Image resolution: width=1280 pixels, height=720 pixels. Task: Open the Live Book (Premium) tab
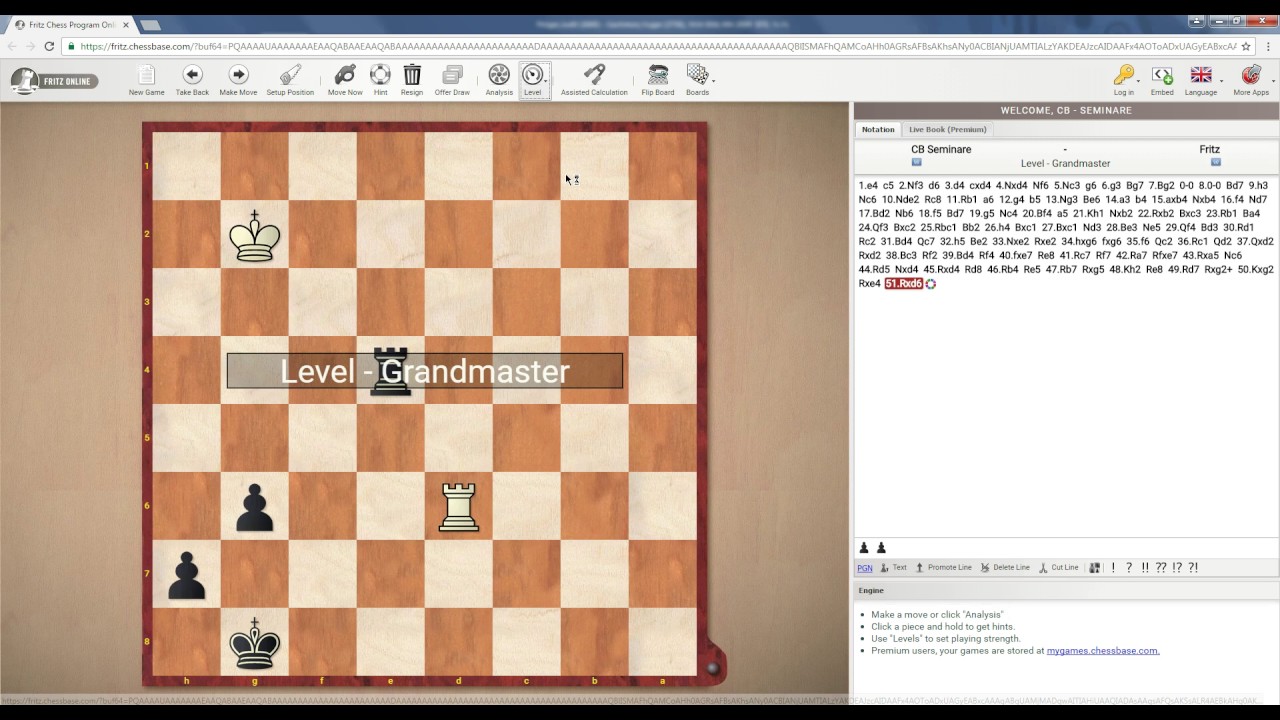[947, 129]
